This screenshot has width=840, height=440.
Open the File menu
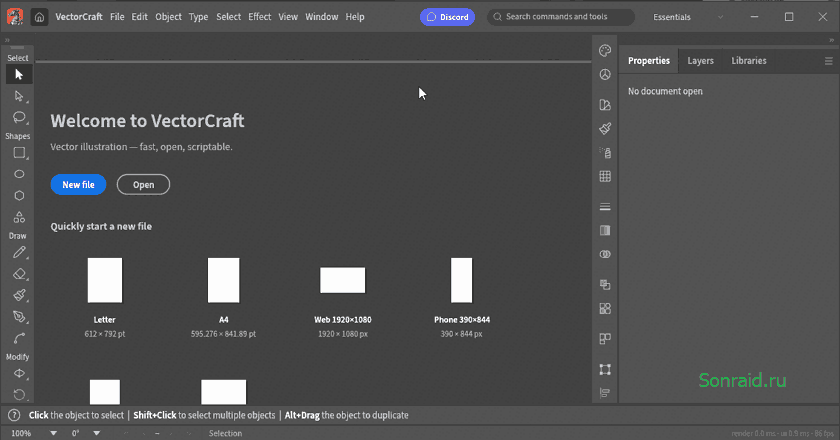(117, 17)
